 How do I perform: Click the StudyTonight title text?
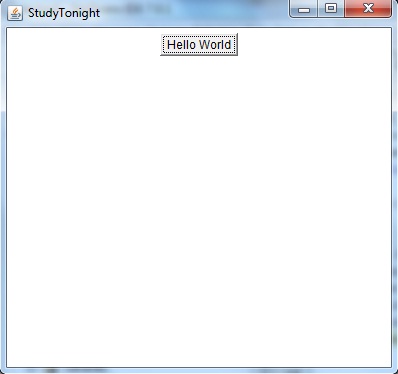64,13
